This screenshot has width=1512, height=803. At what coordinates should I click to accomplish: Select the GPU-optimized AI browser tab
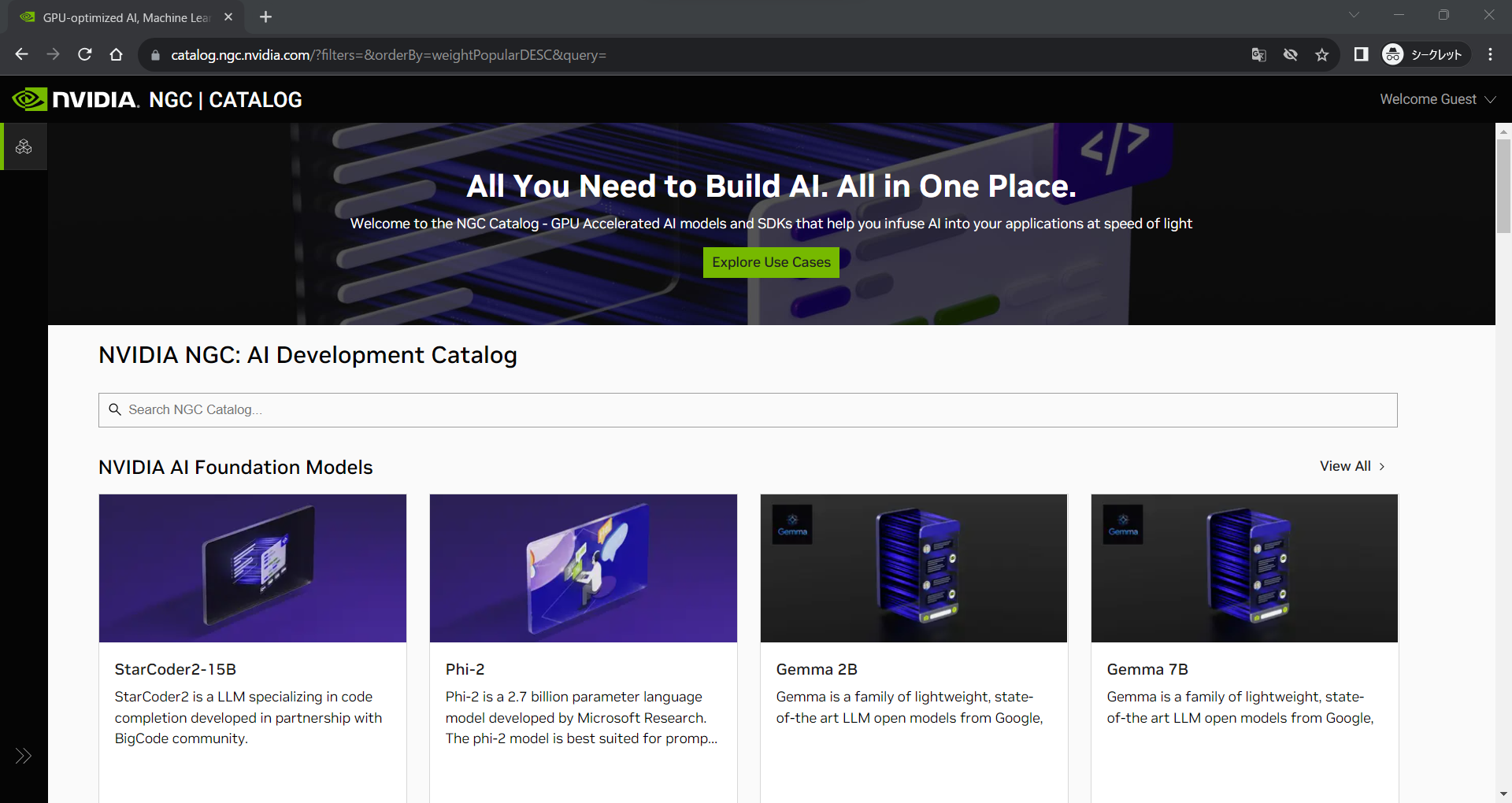tap(126, 17)
